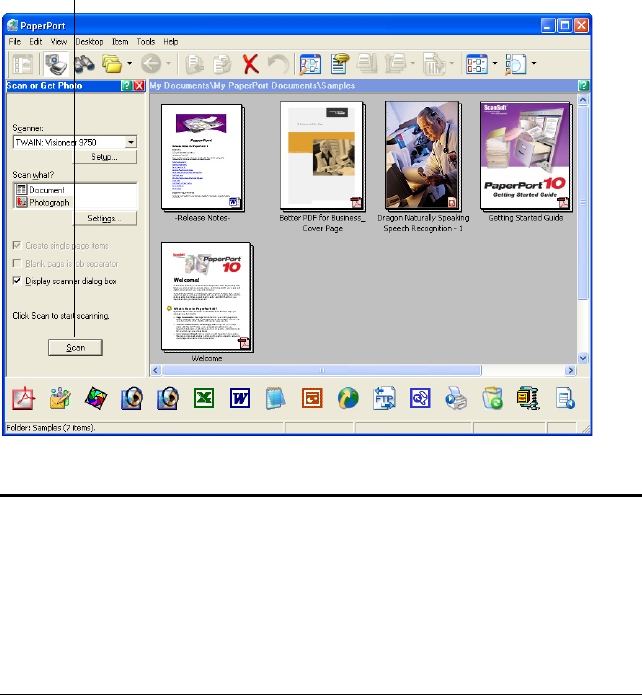Click the vertical scrollbar up arrow
642x695 pixels.
583,99
